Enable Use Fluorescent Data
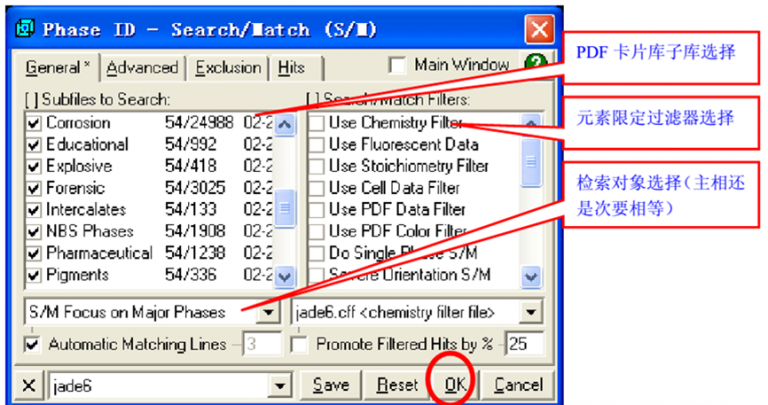Screen dimensions: 768x405 (x=316, y=144)
